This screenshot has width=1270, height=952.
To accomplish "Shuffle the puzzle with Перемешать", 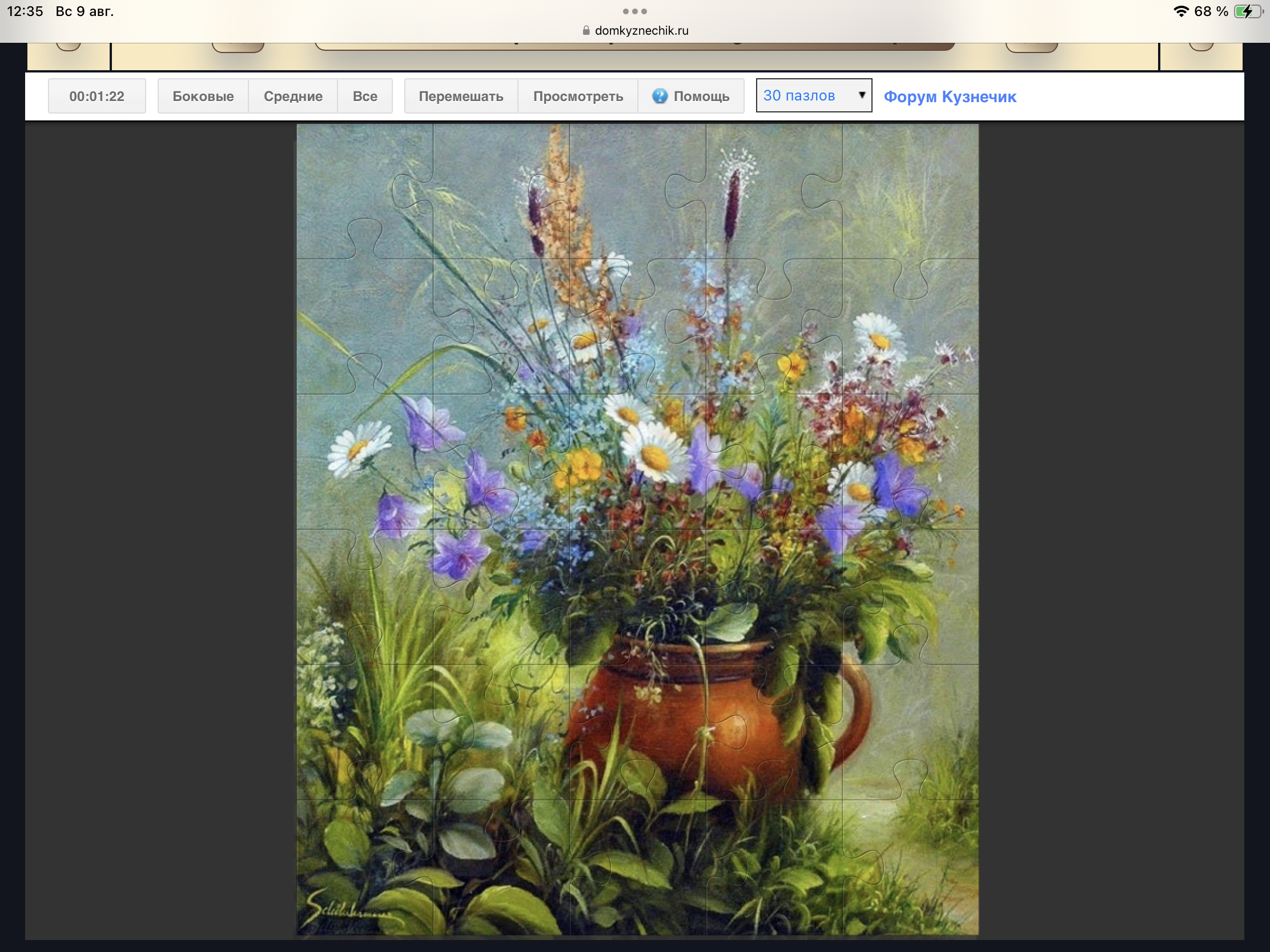I will (x=461, y=96).
